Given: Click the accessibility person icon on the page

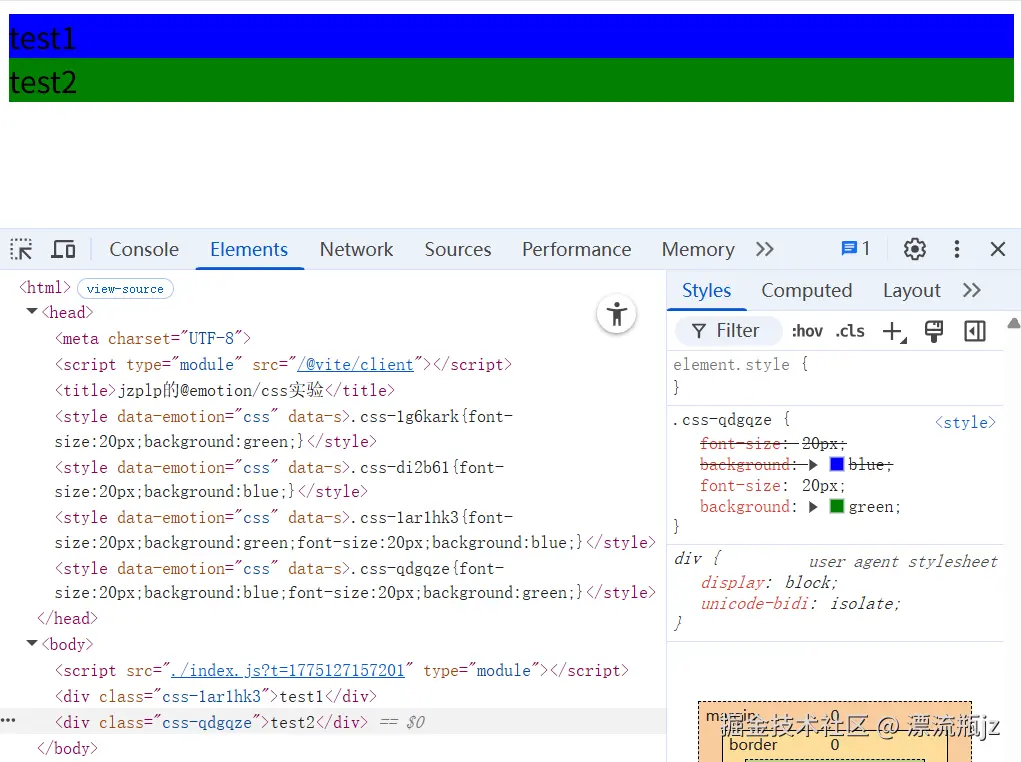Looking at the screenshot, I should [x=616, y=313].
